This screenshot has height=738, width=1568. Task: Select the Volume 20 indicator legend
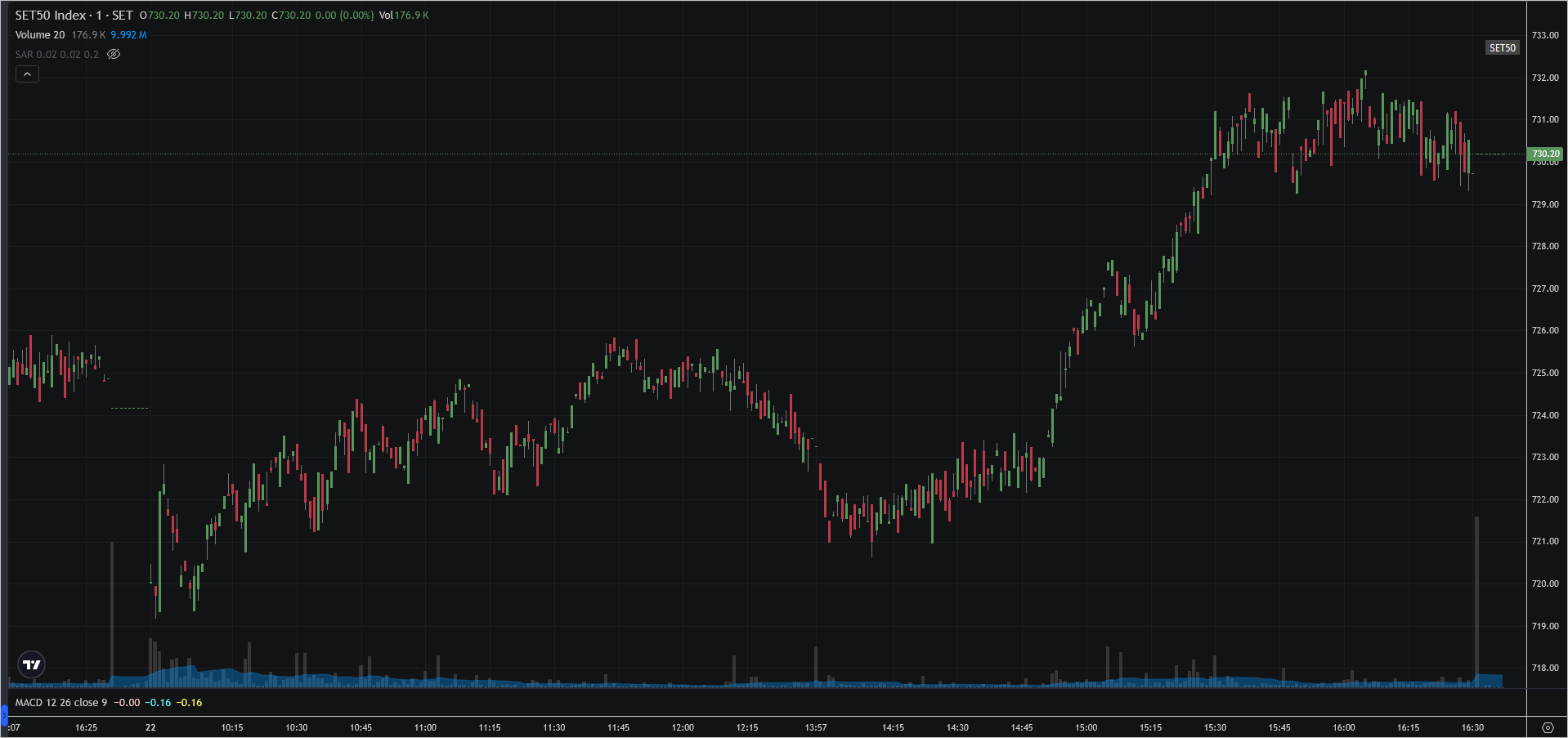tap(40, 35)
